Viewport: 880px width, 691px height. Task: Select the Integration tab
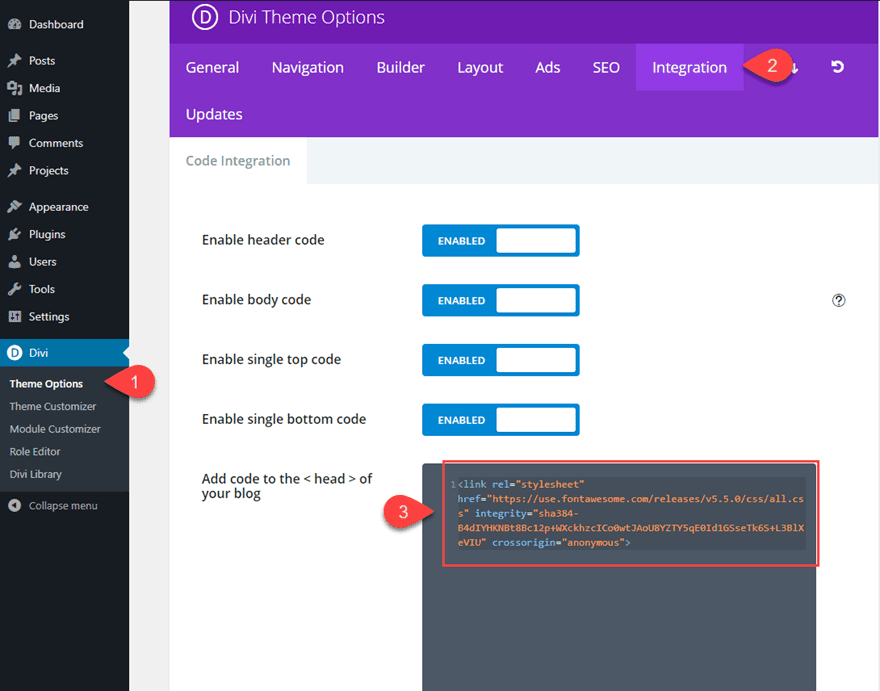pyautogui.click(x=689, y=67)
